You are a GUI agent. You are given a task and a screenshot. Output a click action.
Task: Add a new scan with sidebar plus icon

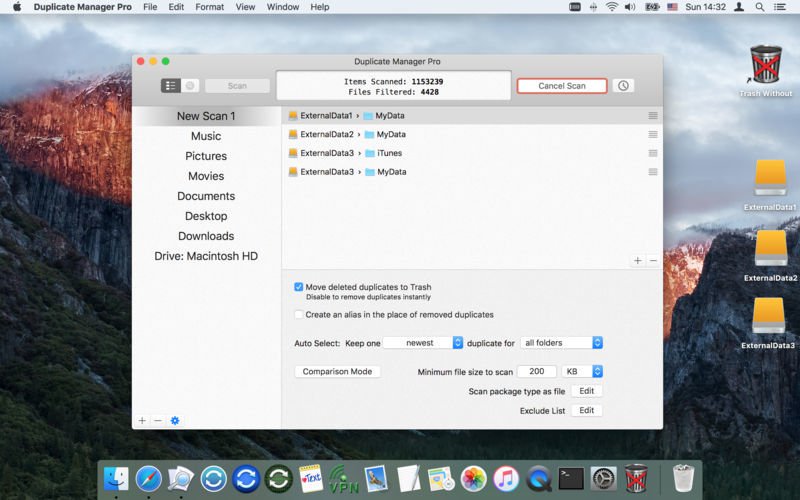pos(142,420)
